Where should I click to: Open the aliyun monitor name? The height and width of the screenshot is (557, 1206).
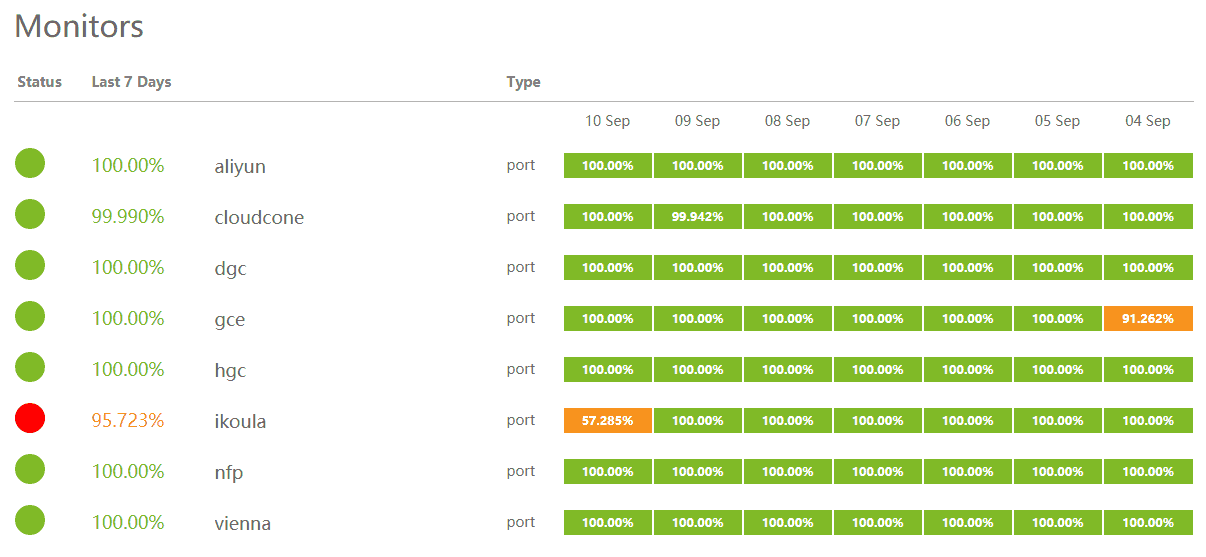(240, 166)
